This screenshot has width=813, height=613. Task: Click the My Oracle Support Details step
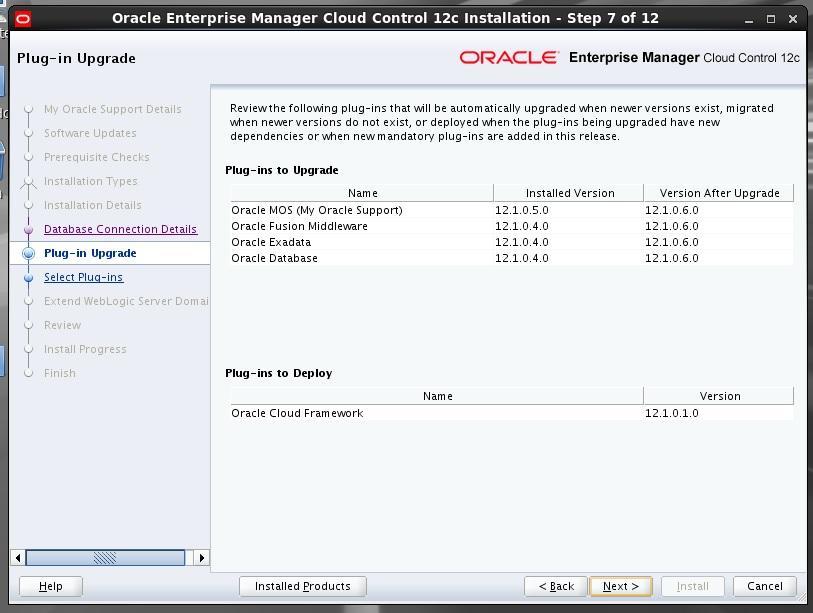[x=113, y=109]
